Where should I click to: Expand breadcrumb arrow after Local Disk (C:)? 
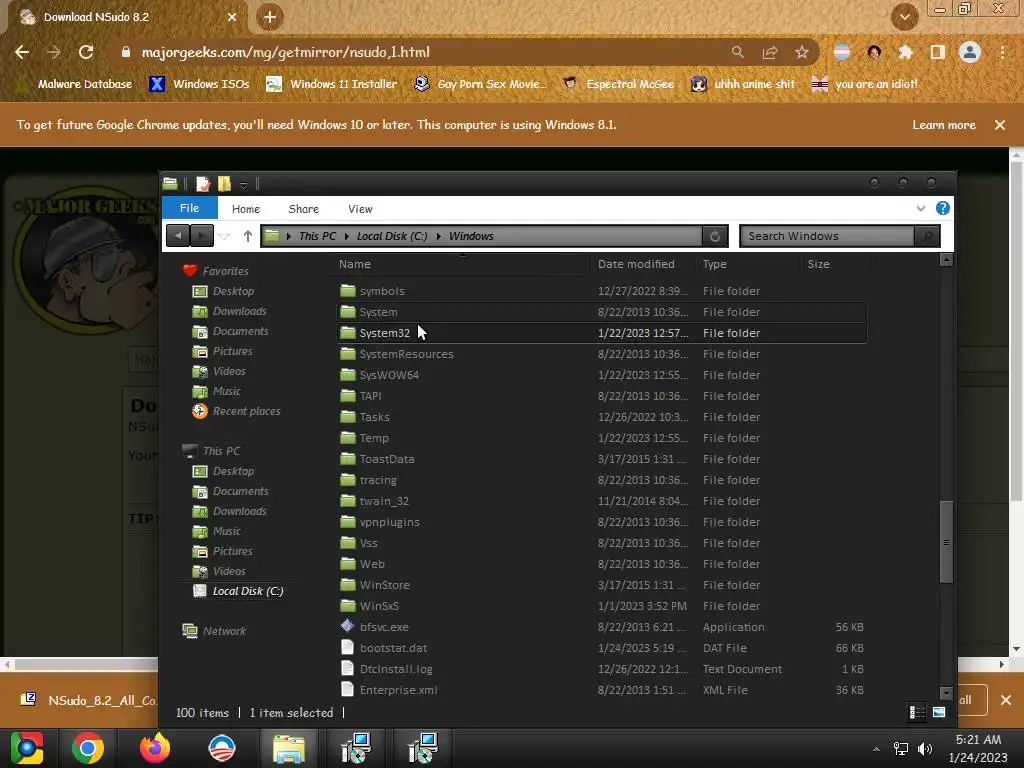point(438,236)
